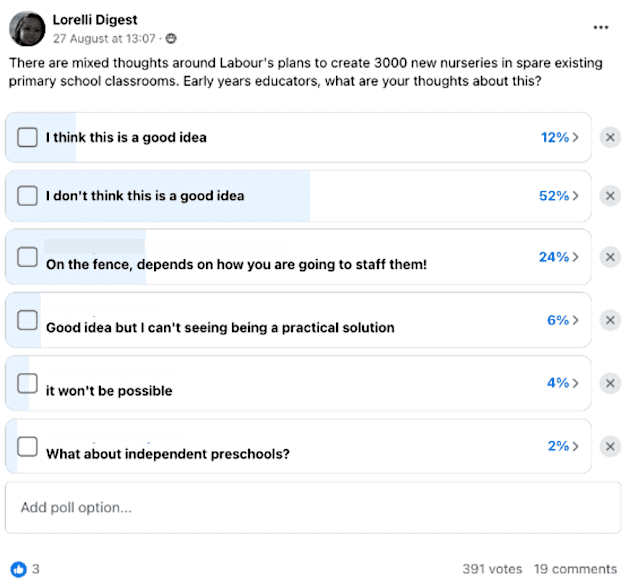This screenshot has width=630, height=587.
Task: Open the Lorelli Digest page link
Action: [95, 20]
